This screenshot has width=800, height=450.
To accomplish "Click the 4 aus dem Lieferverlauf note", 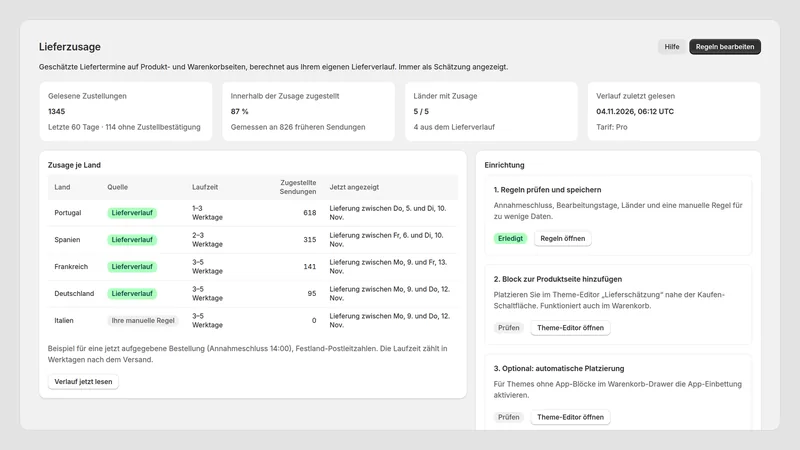I will click(x=454, y=127).
